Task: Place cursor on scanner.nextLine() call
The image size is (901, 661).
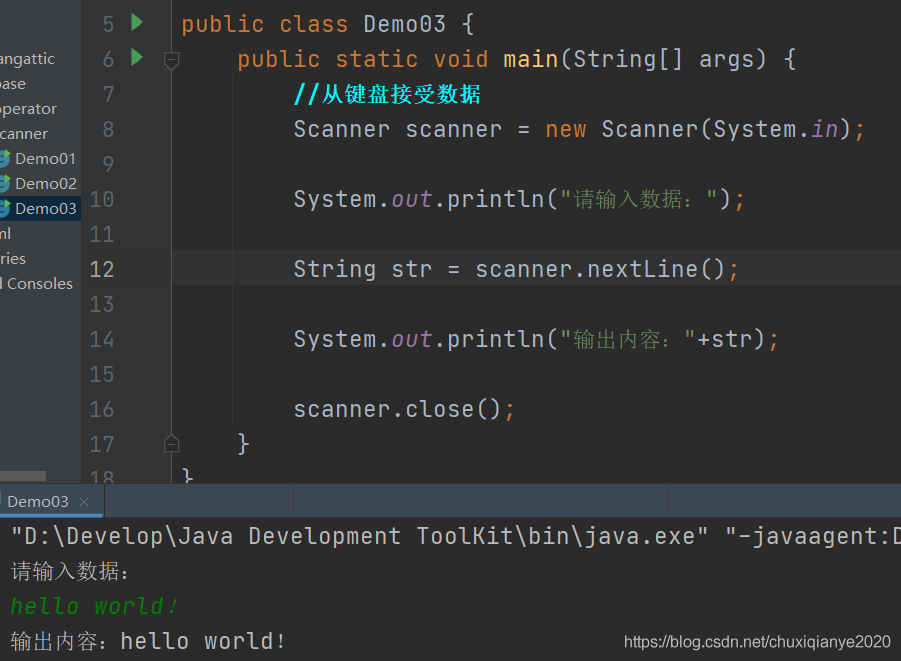Action: pyautogui.click(x=600, y=269)
